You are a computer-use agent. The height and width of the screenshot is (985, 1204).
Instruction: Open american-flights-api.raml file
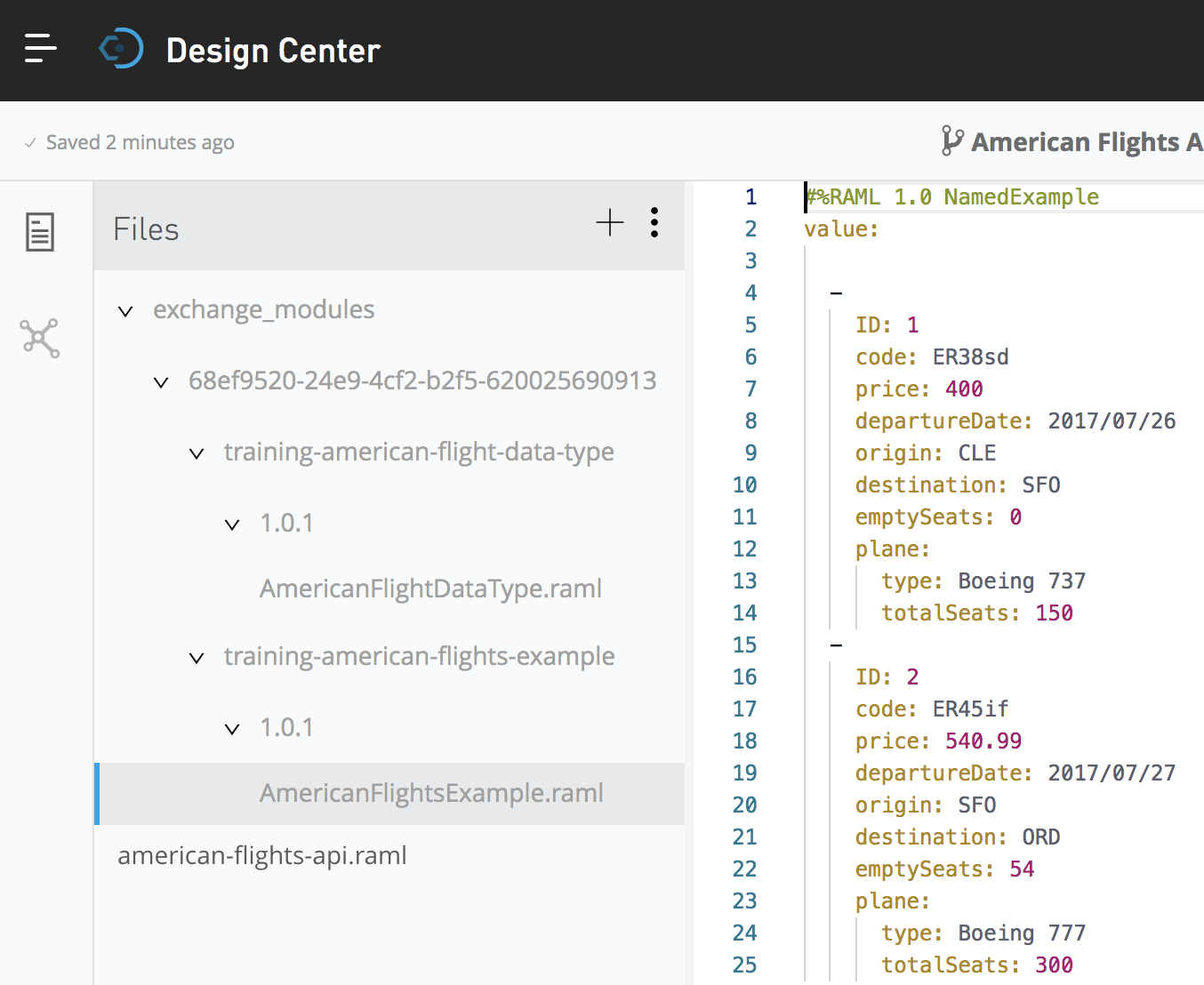tap(262, 855)
